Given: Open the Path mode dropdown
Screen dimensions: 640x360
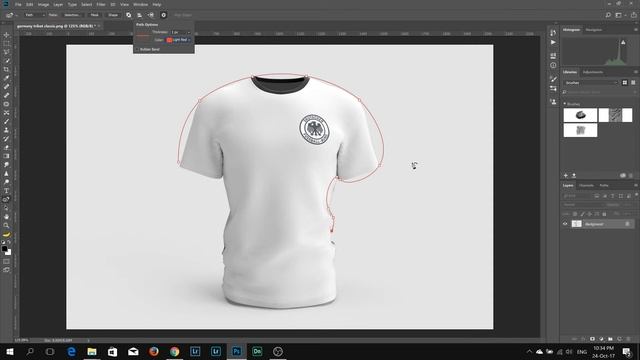Looking at the screenshot, I should click(34, 15).
